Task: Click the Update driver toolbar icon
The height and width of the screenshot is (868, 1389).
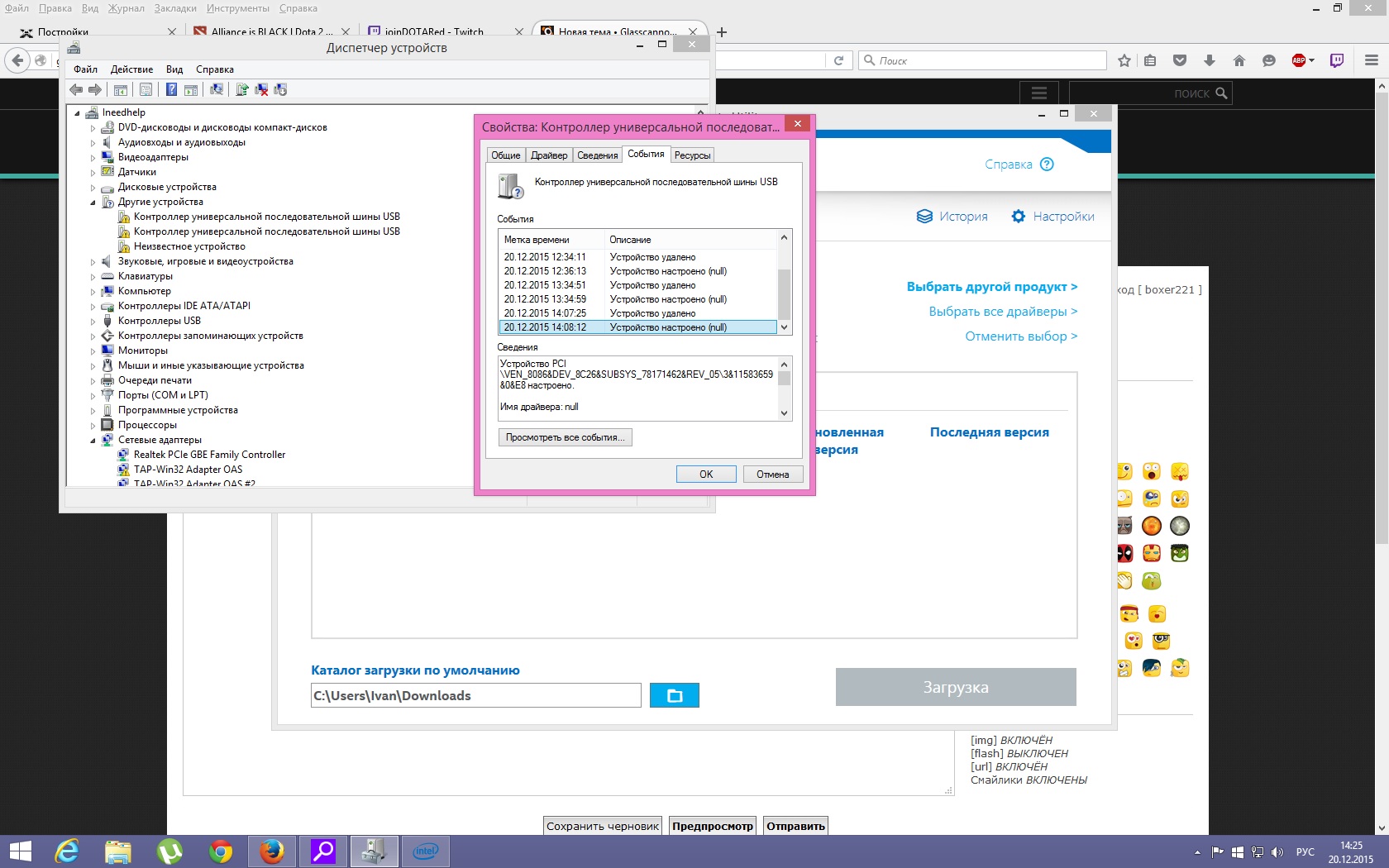Action: pyautogui.click(x=242, y=89)
